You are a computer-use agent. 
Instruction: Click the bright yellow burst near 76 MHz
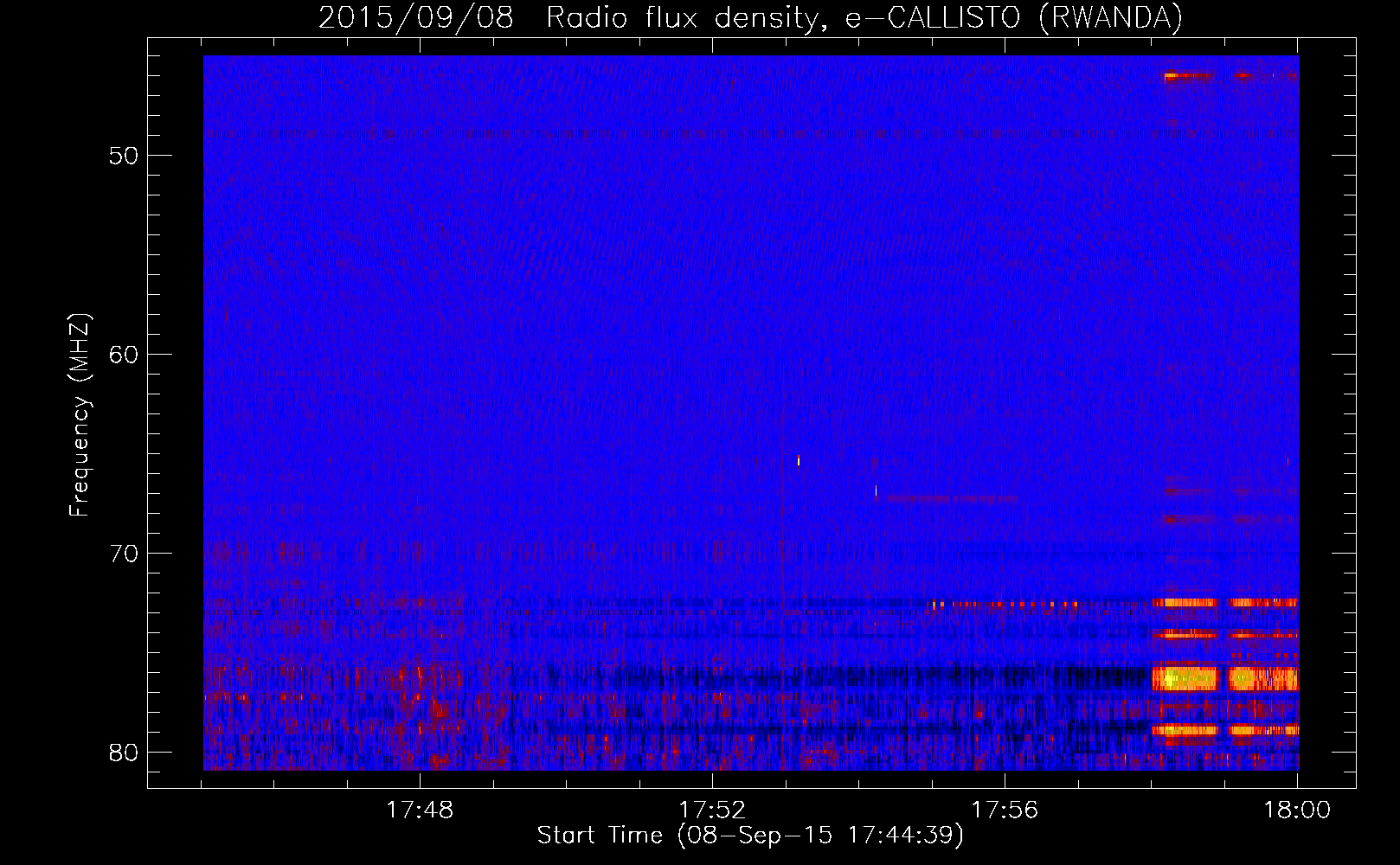(1185, 678)
